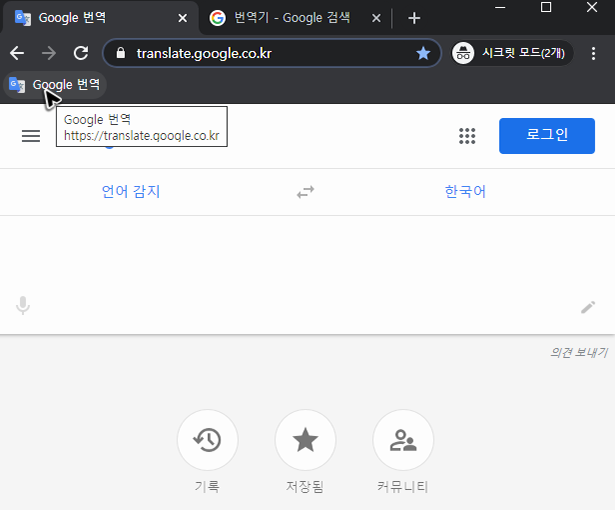Open a new browser tab

(414, 18)
